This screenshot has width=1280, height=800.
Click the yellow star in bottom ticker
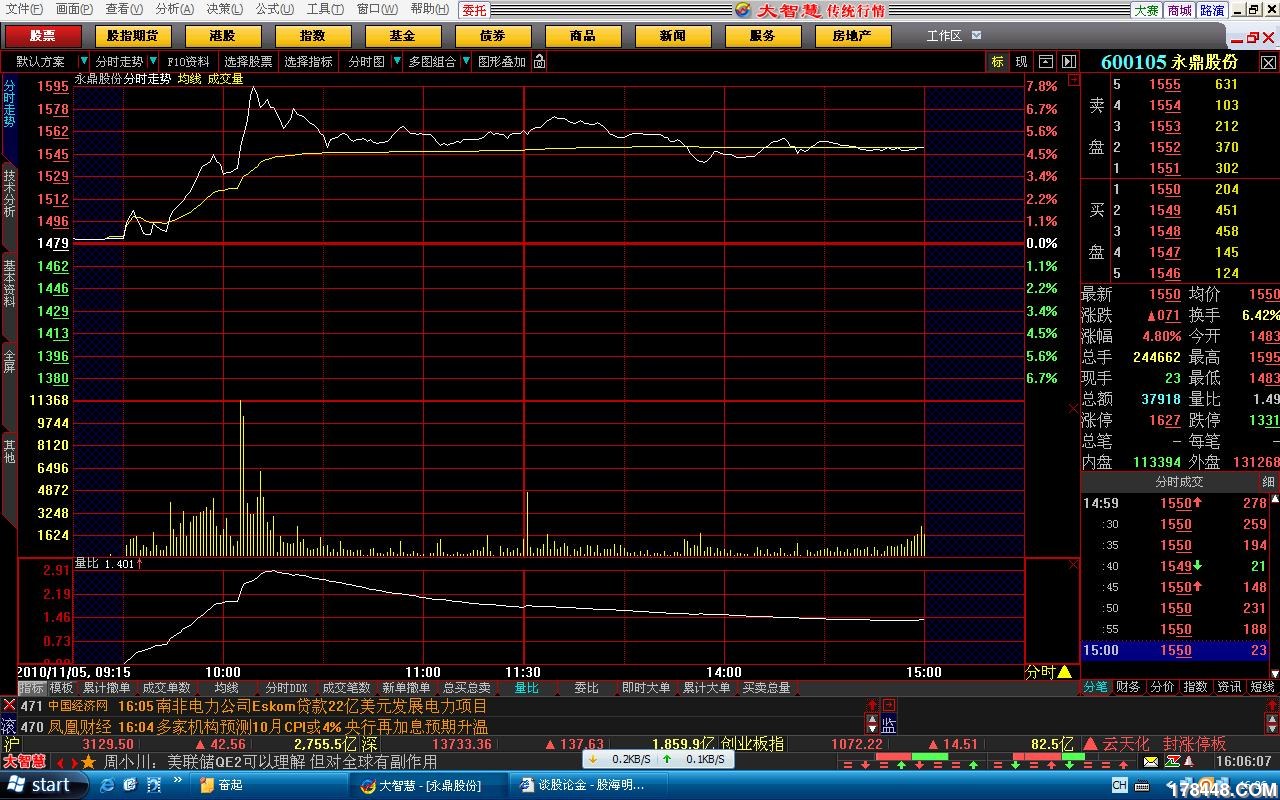(88, 762)
